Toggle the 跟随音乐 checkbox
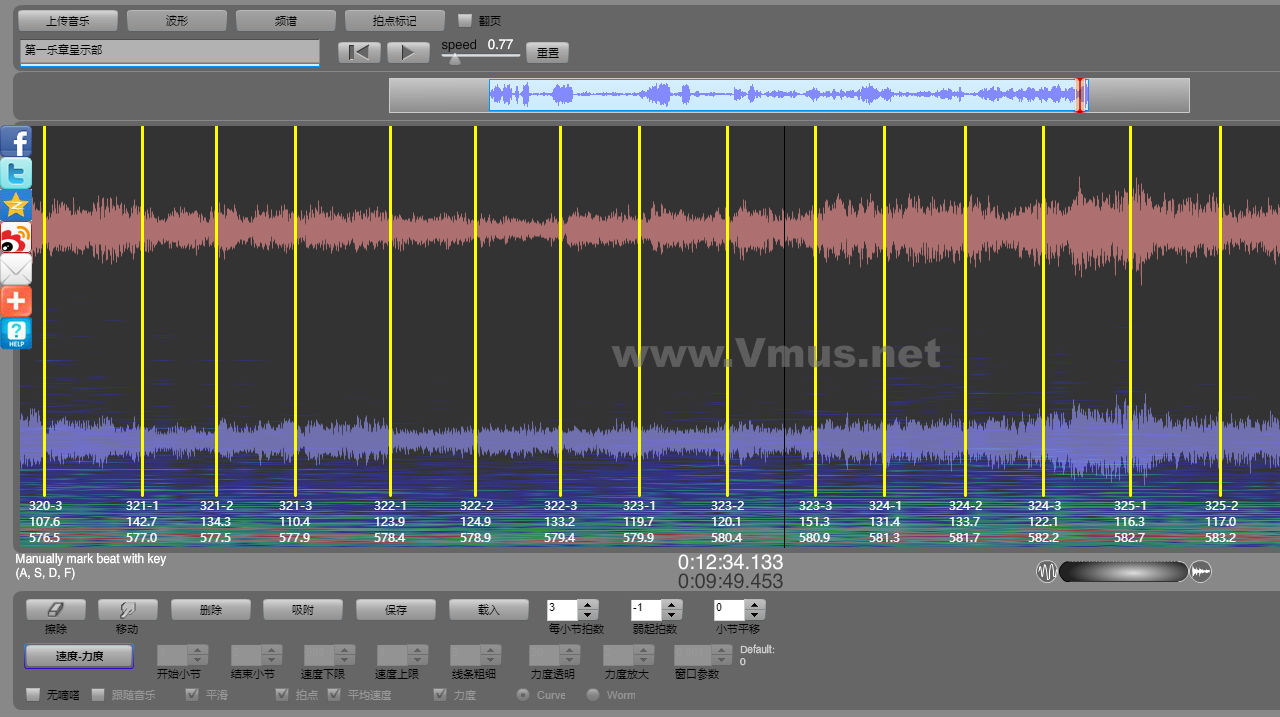Image resolution: width=1280 pixels, height=717 pixels. pyautogui.click(x=98, y=695)
